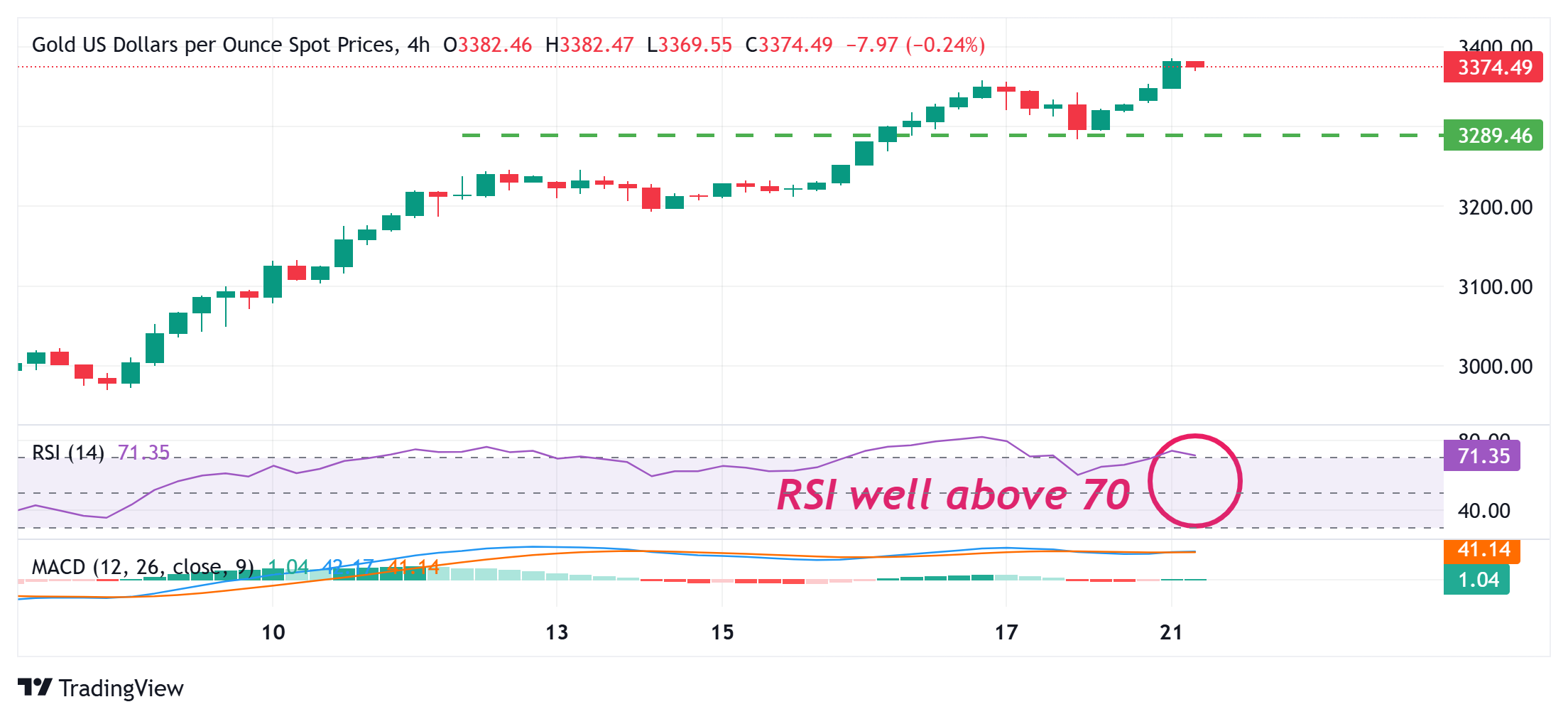Viewport: 1568px width, 719px height.
Task: Click the TradingView logo icon
Action: point(36,688)
